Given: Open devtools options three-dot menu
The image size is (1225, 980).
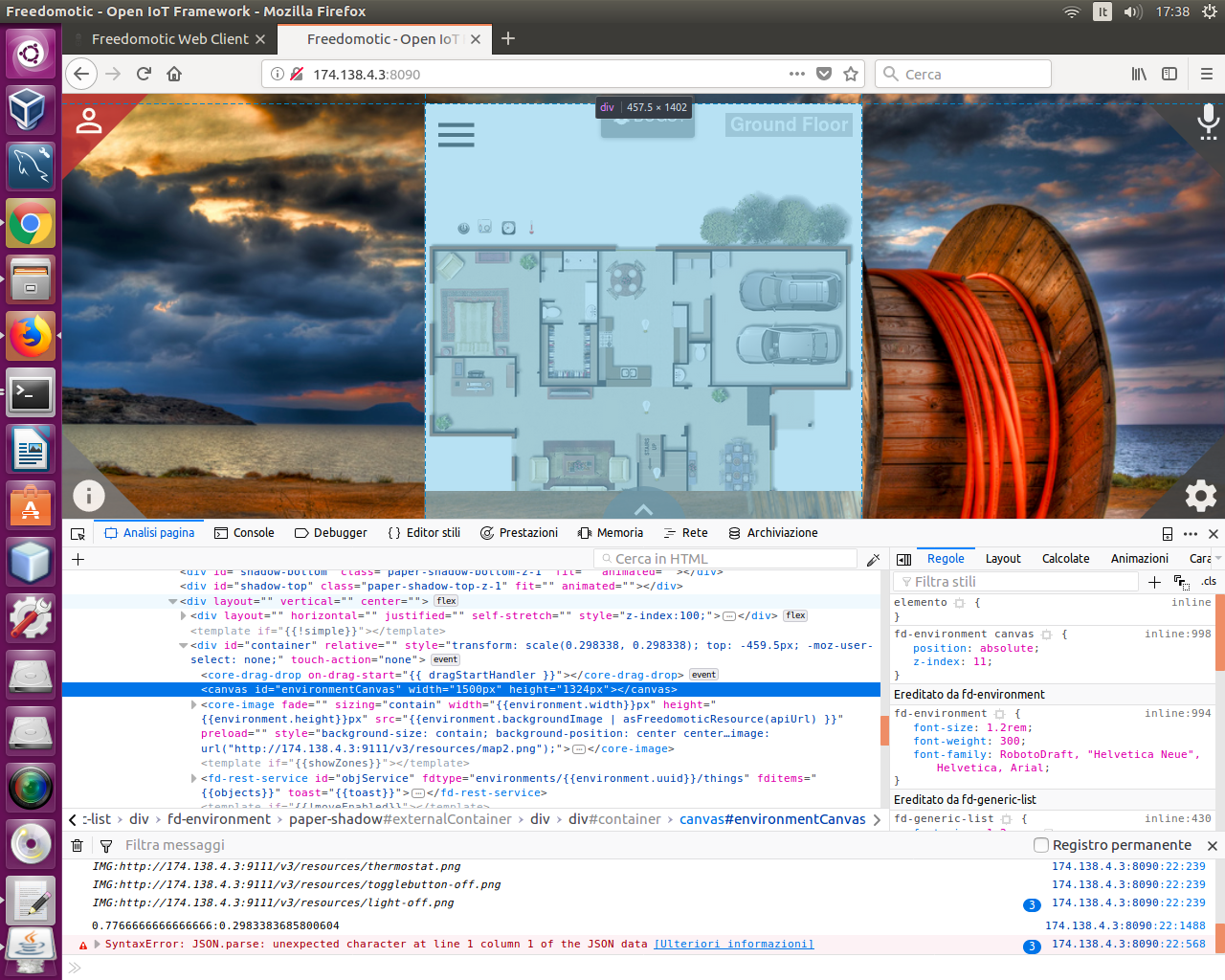Looking at the screenshot, I should pyautogui.click(x=1191, y=533).
